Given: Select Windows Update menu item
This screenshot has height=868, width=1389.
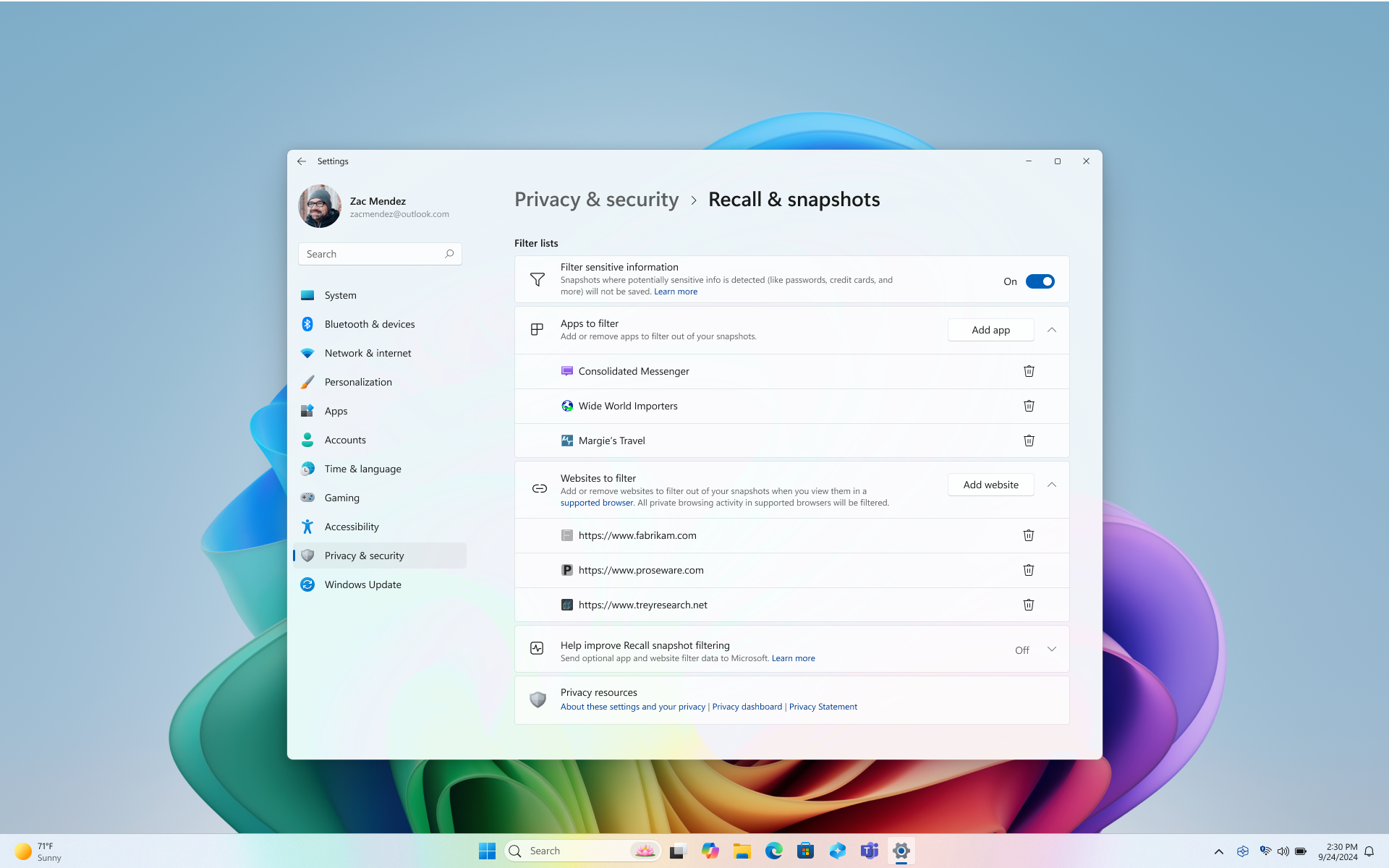Looking at the screenshot, I should (363, 584).
